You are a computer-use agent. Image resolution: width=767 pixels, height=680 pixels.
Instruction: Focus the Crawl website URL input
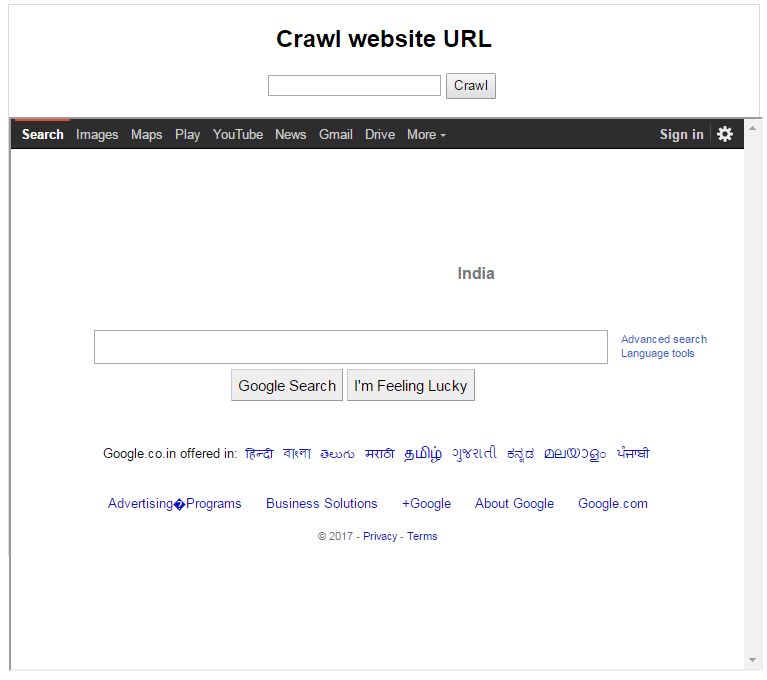354,86
